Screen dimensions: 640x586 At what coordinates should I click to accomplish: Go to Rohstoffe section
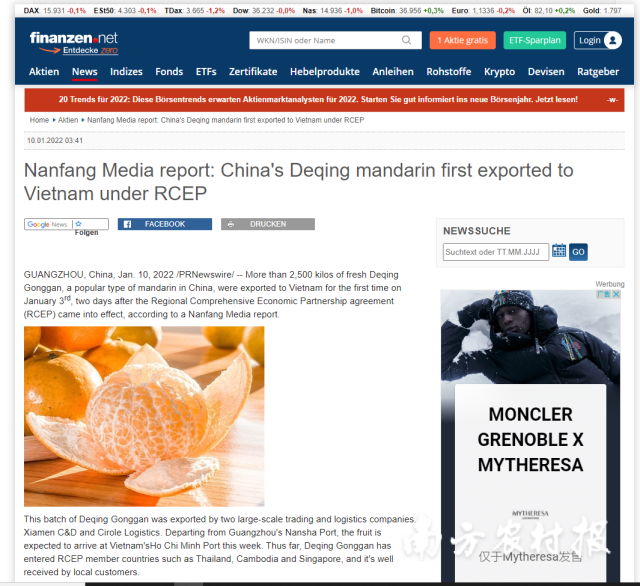(449, 72)
